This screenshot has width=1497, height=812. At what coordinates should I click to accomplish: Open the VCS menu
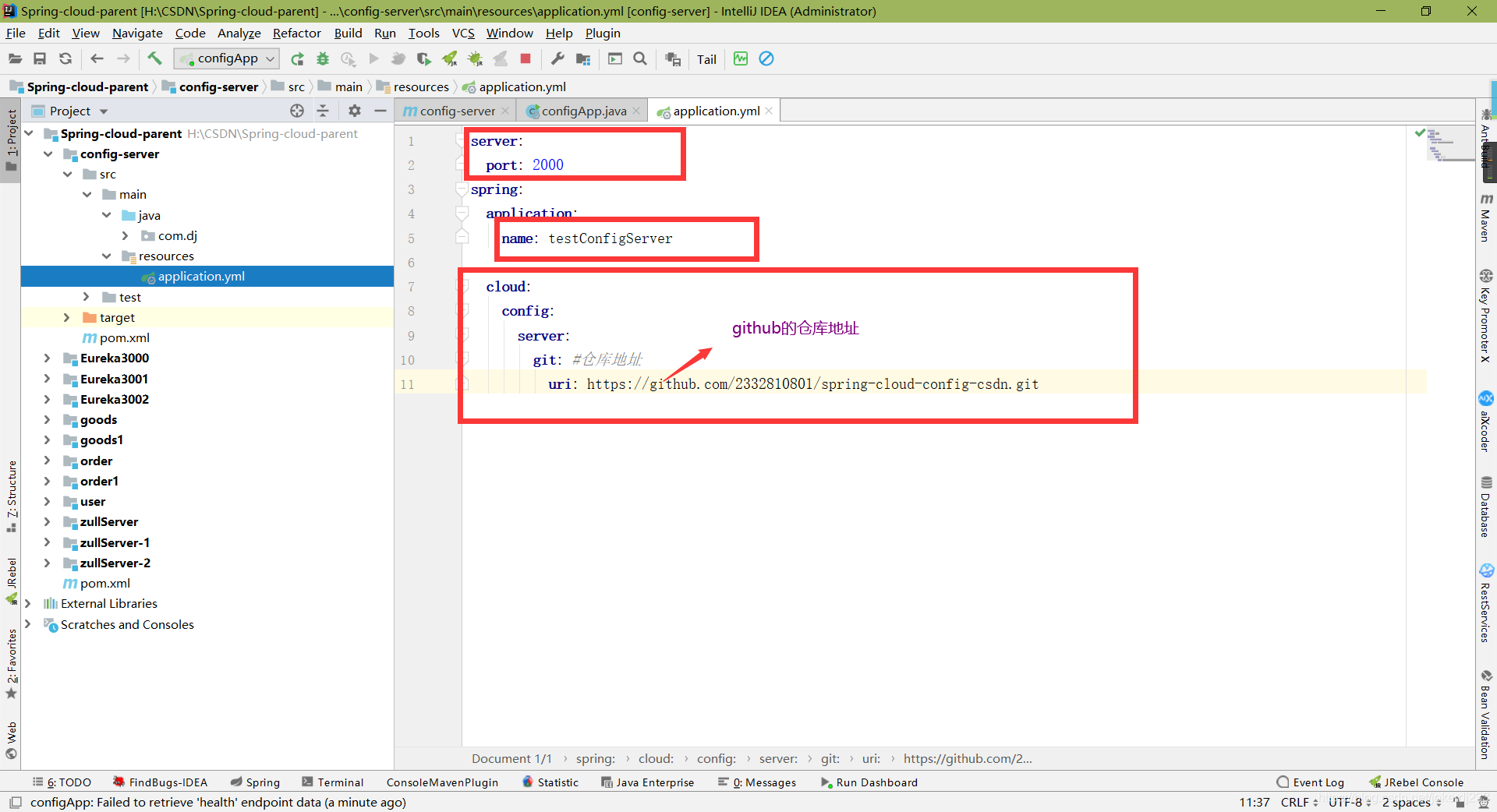[463, 33]
